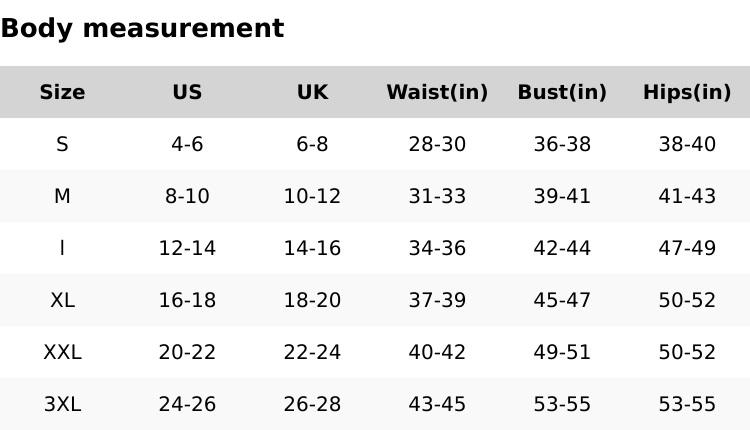Click the Bust(in) column header
The image size is (750, 430).
(562, 92)
